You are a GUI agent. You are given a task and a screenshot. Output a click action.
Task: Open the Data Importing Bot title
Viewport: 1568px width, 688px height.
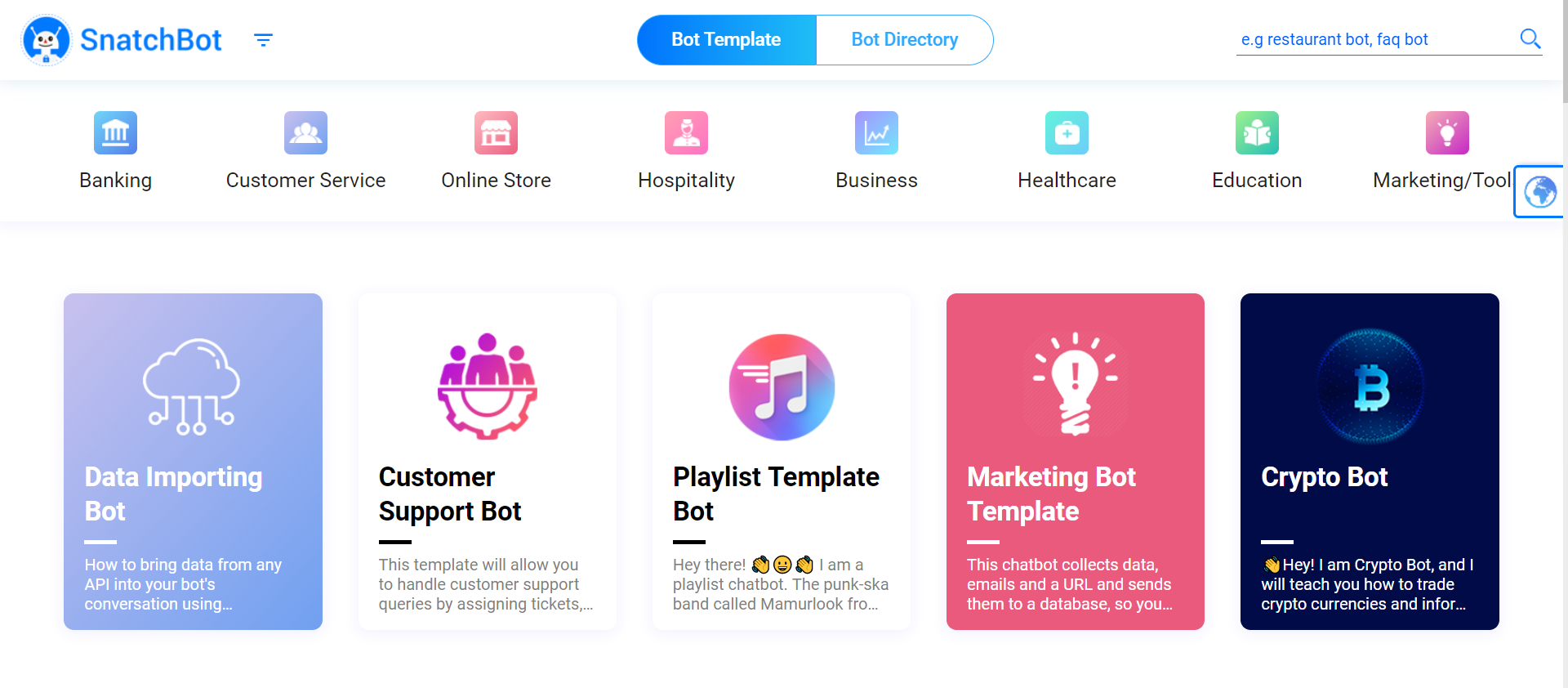(173, 494)
